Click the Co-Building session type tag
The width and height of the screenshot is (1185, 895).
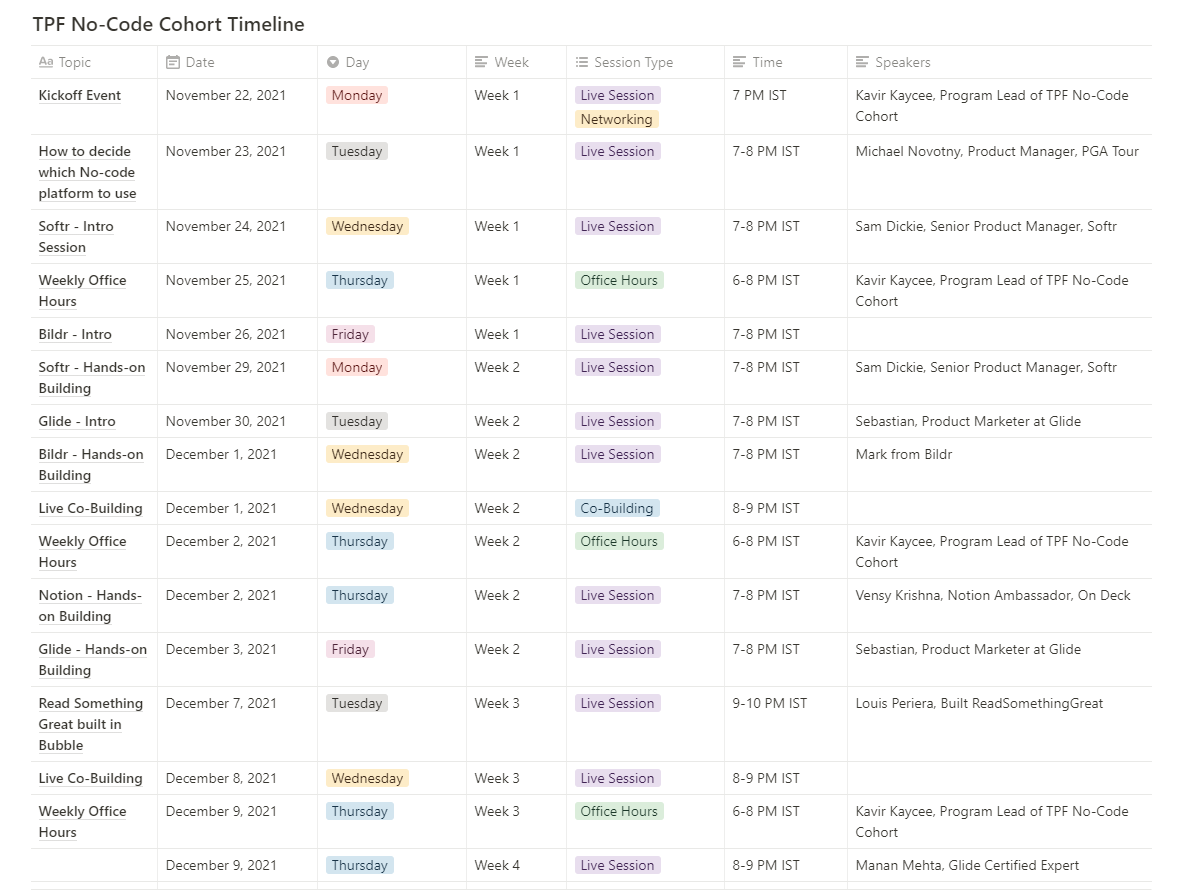617,508
